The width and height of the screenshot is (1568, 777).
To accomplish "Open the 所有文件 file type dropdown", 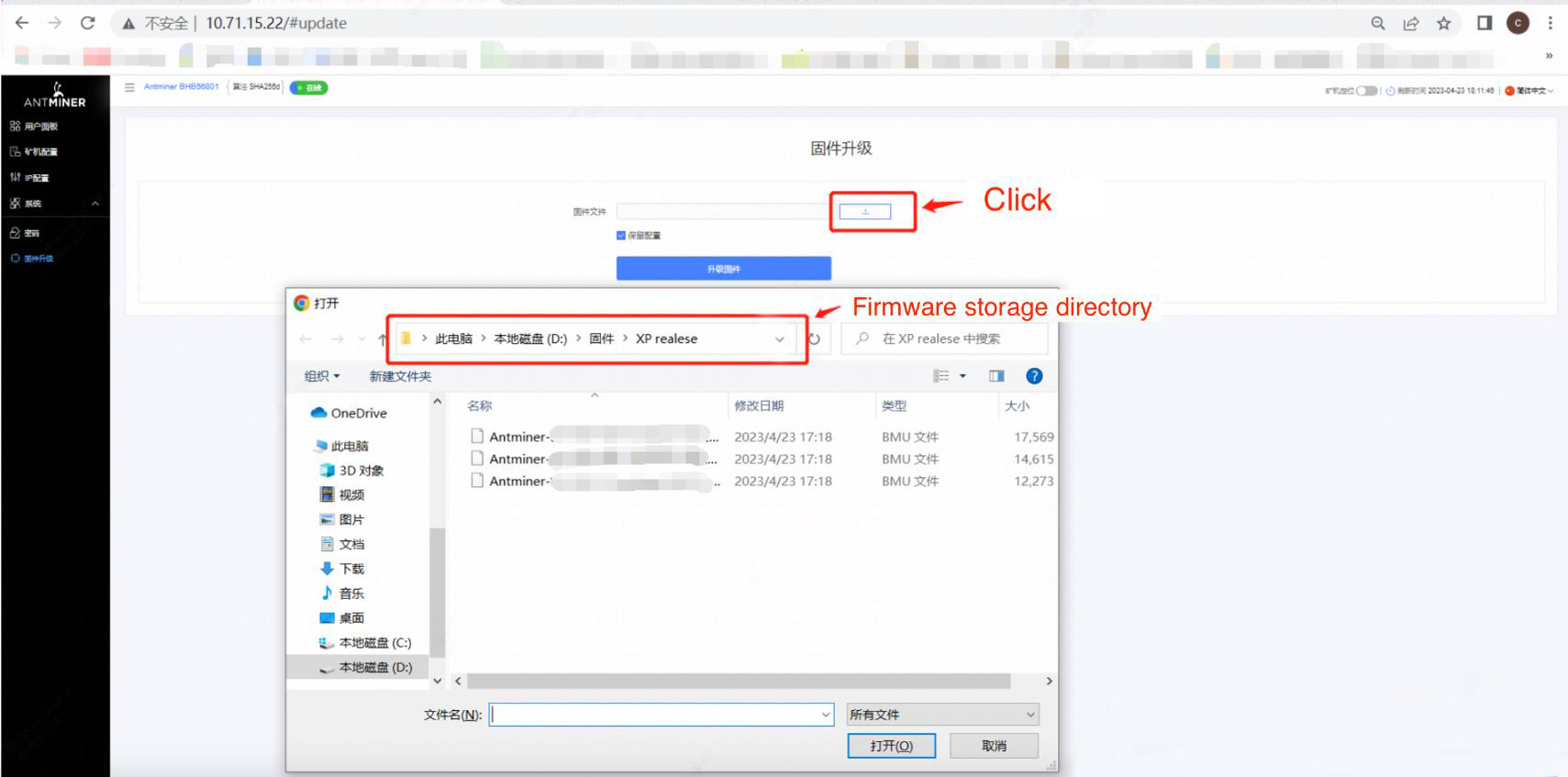I will pos(943,715).
